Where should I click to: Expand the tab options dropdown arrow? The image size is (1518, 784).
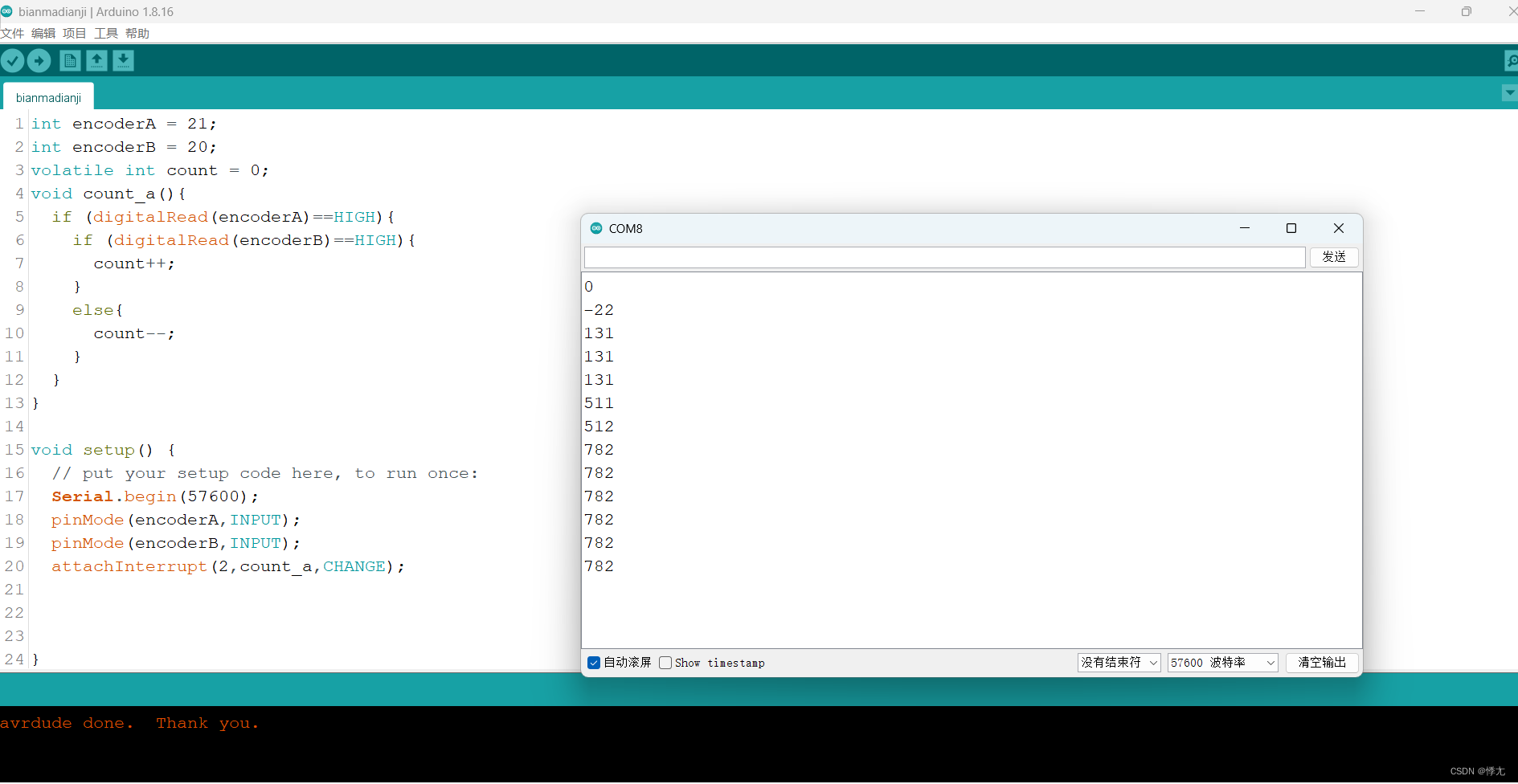coord(1509,93)
